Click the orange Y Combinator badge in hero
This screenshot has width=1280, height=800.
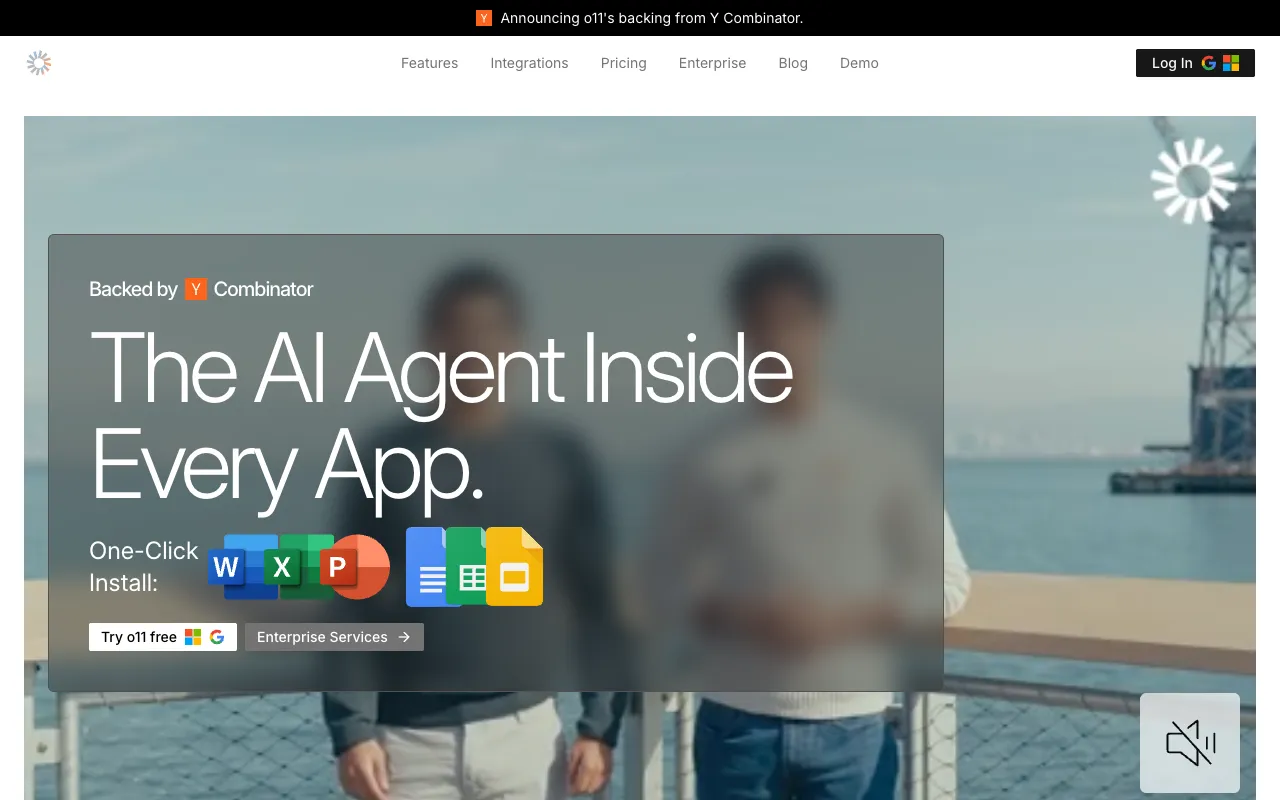[196, 289]
